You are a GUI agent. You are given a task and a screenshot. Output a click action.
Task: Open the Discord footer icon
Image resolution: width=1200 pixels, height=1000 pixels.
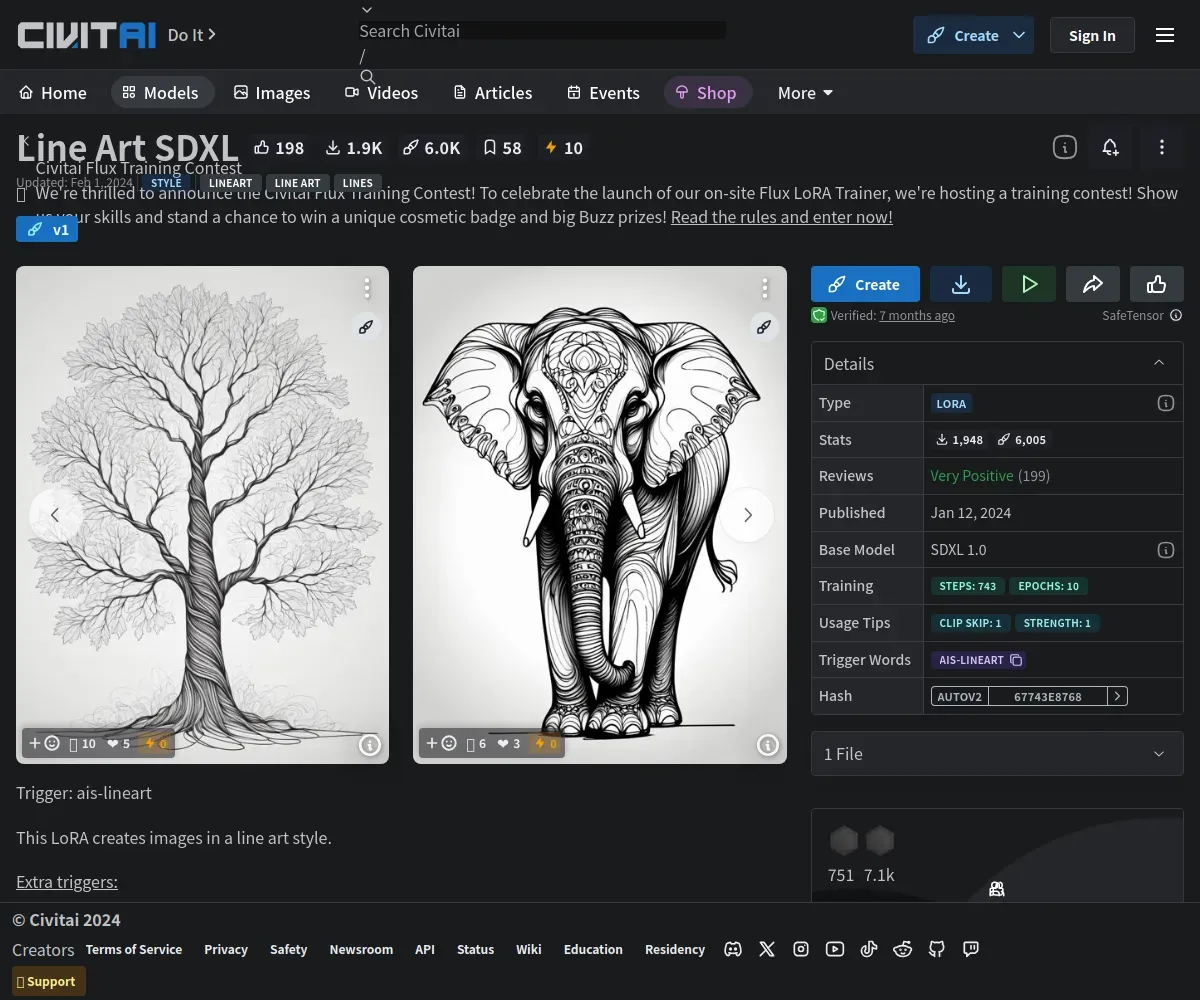click(733, 949)
